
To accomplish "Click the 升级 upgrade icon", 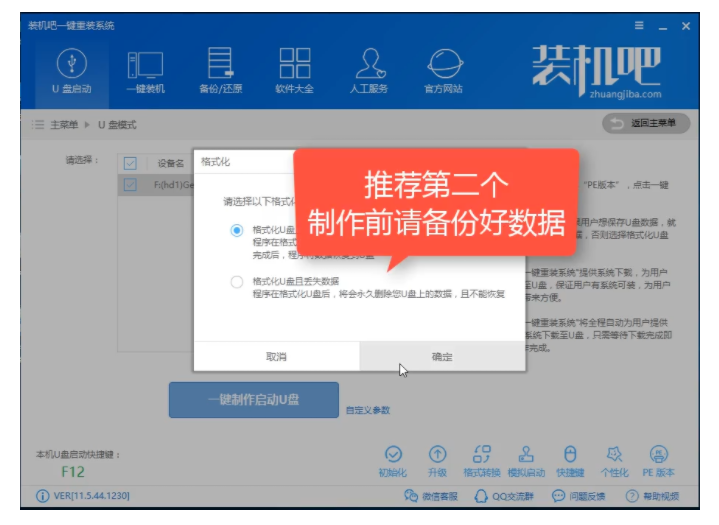I will 437,455.
